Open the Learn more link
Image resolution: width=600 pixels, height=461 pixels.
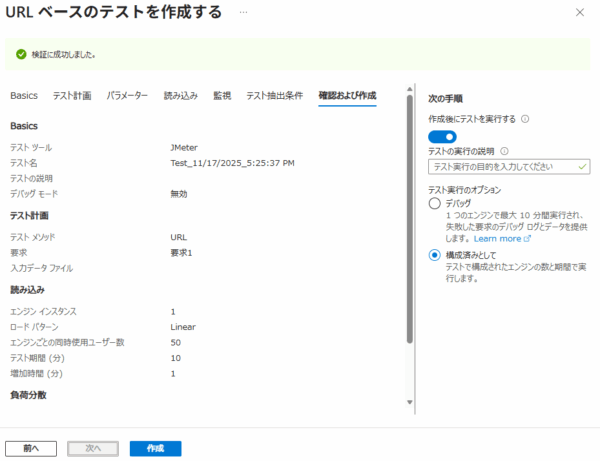[497, 240]
